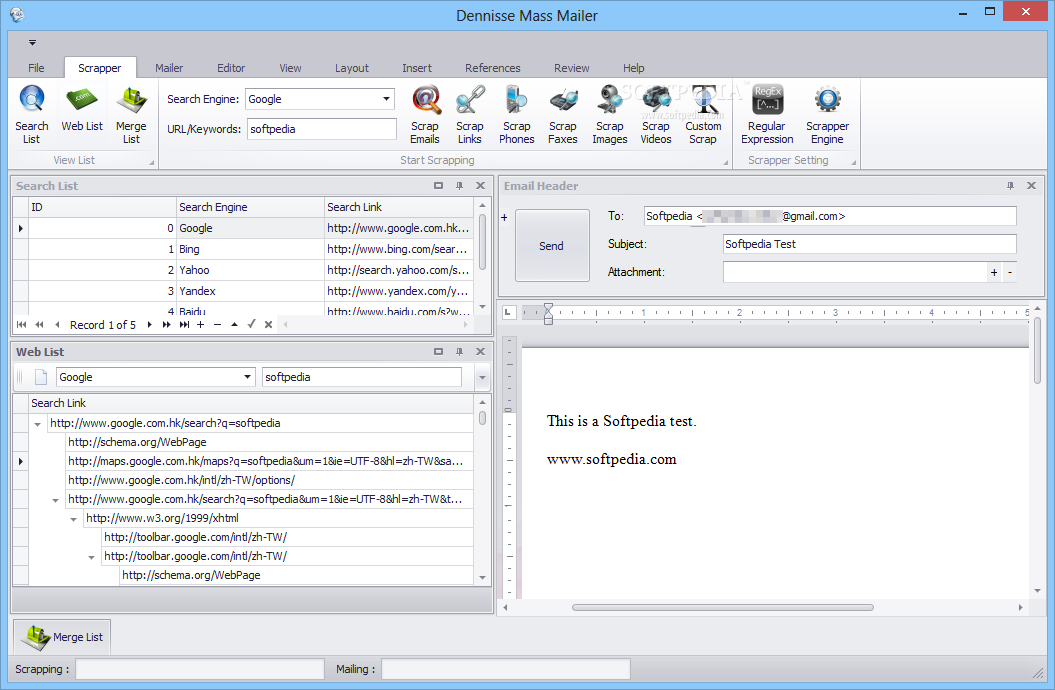Viewport: 1055px width, 690px height.
Task: Collapse second toolbar.google.com/intl/zh-TW/ node
Action: click(x=92, y=557)
